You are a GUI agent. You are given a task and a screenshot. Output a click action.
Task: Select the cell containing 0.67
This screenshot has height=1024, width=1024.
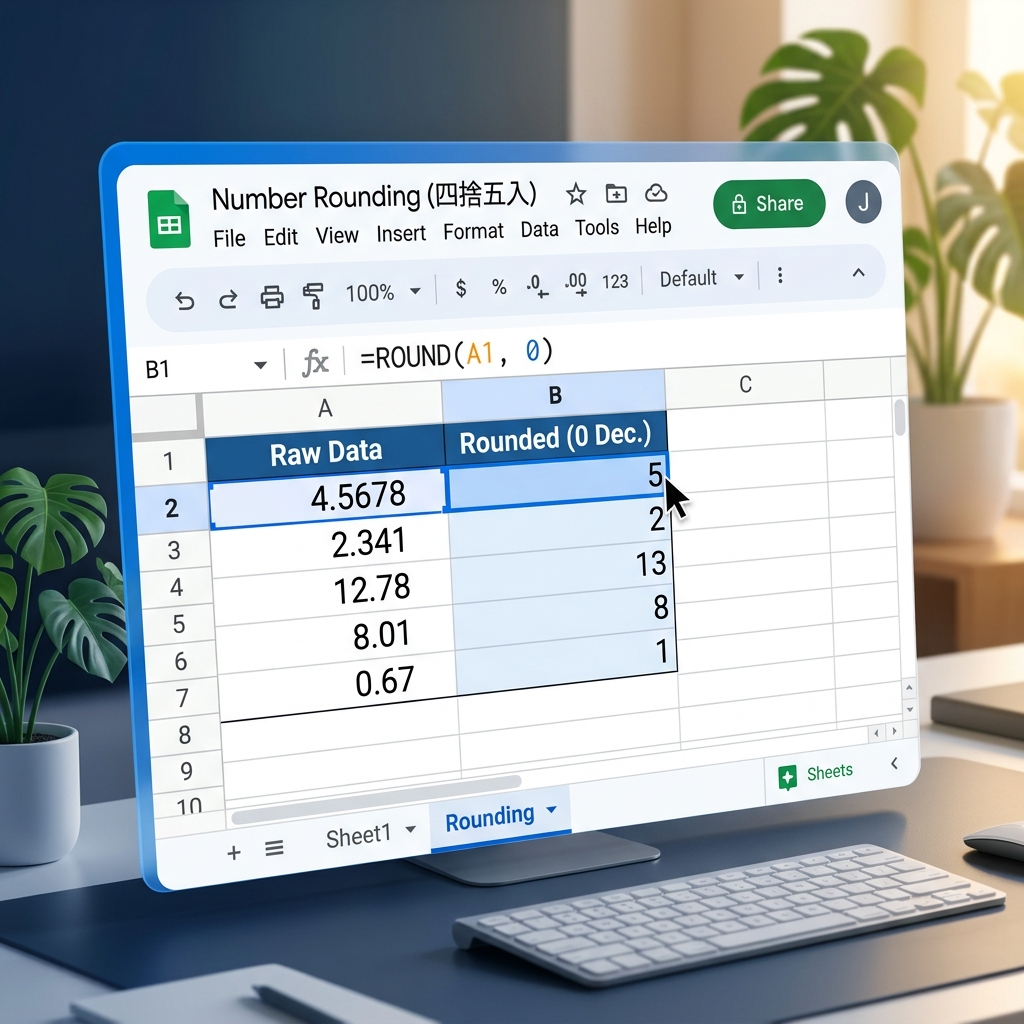click(339, 685)
